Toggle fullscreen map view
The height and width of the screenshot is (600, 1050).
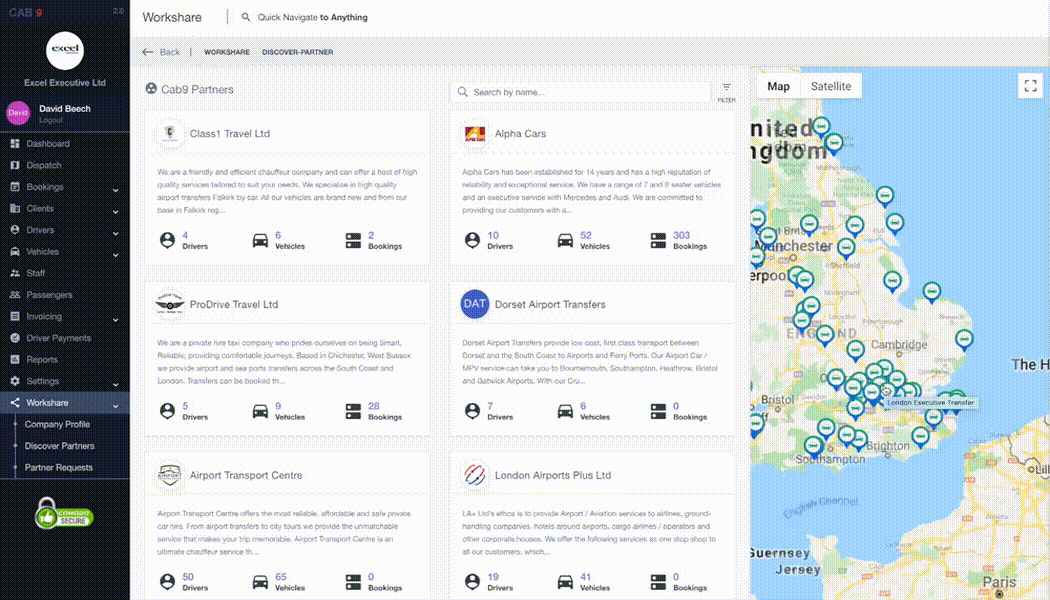click(1031, 86)
